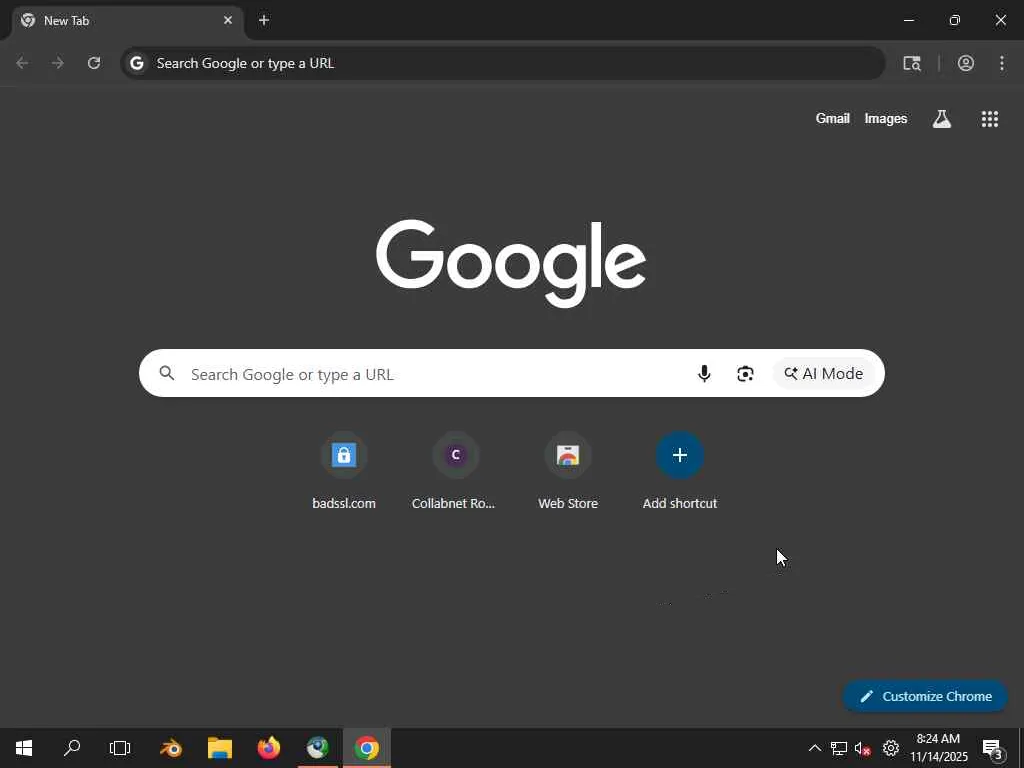Viewport: 1024px width, 768px height.
Task: Open the Windows Start menu
Action: click(x=24, y=748)
